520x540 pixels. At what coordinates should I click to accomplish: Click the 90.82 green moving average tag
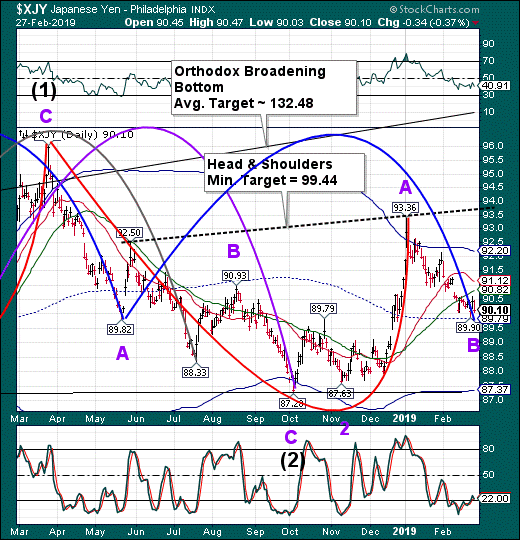tap(496, 290)
